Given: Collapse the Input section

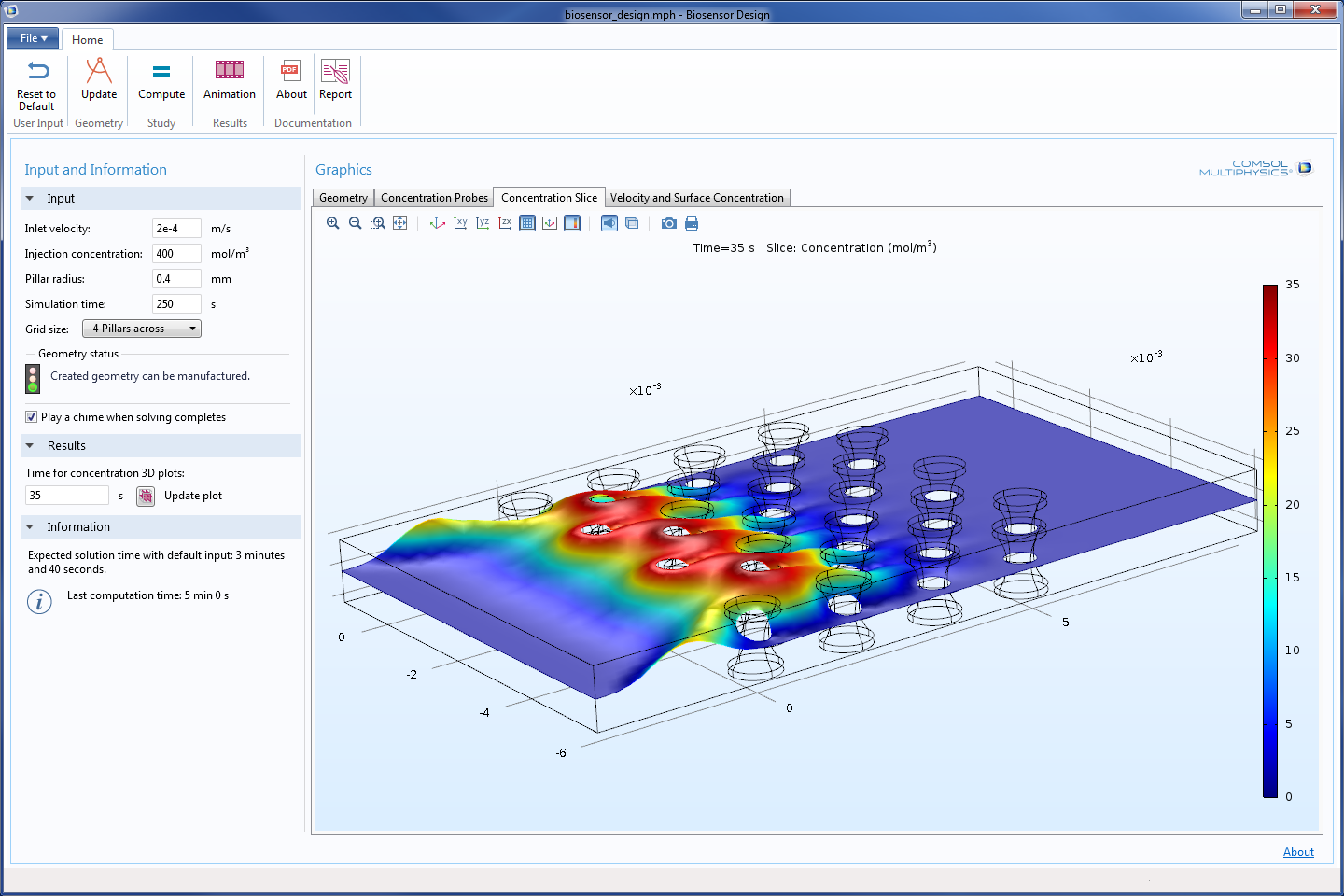Looking at the screenshot, I should [x=30, y=199].
